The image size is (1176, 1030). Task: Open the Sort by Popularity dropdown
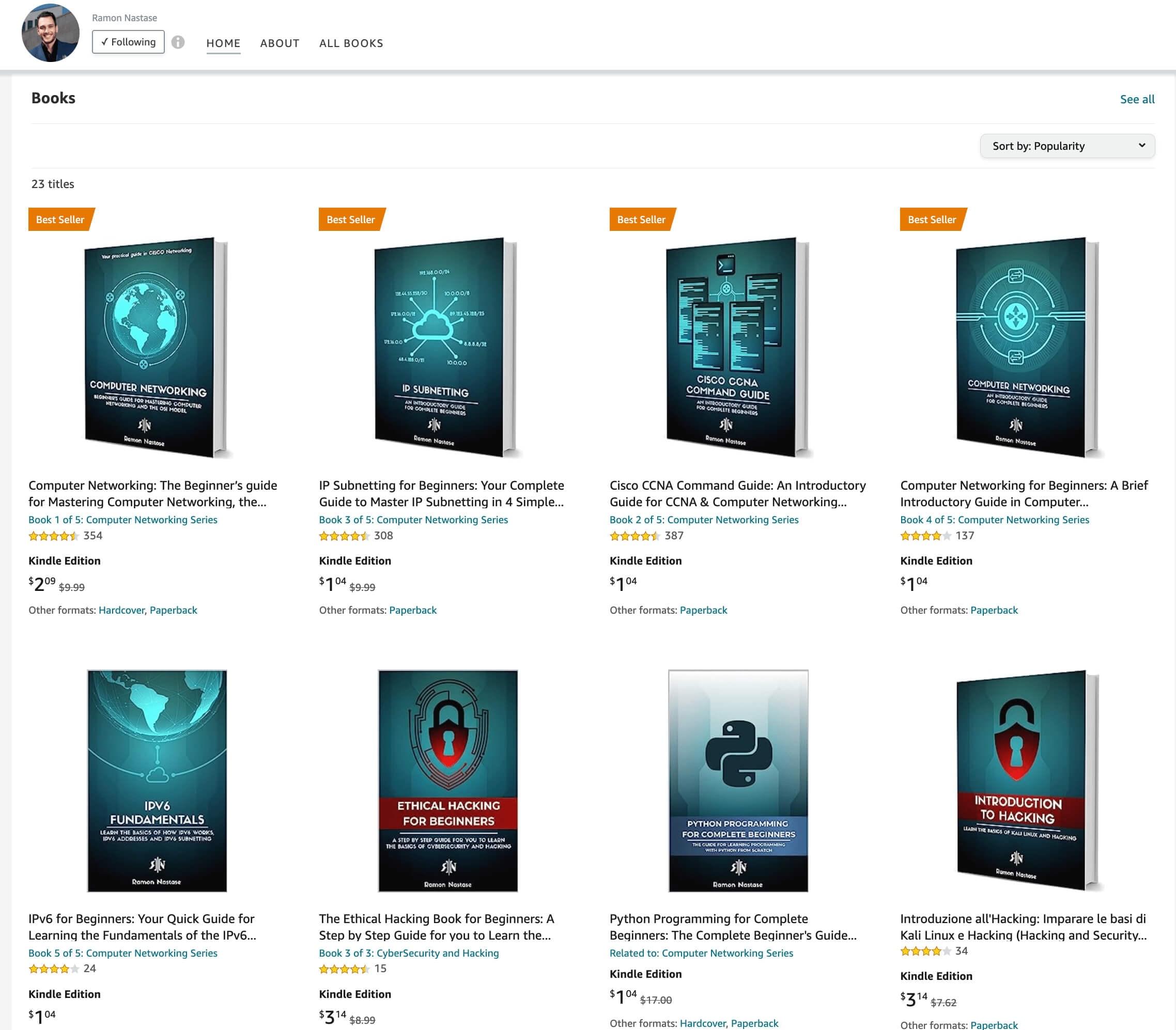(1067, 146)
